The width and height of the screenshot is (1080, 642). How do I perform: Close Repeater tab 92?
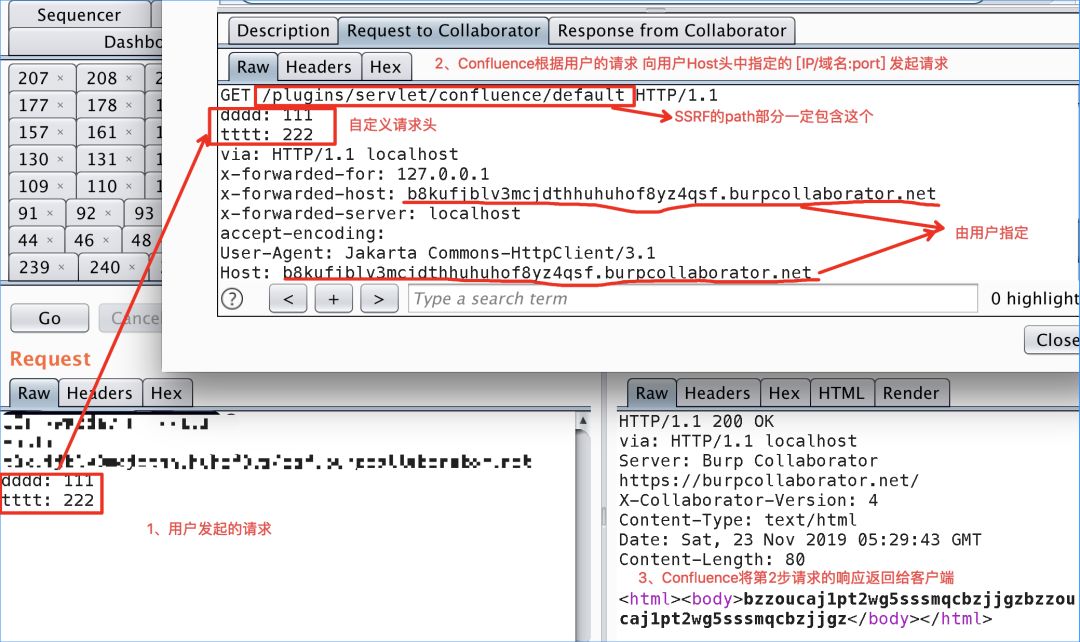(107, 214)
